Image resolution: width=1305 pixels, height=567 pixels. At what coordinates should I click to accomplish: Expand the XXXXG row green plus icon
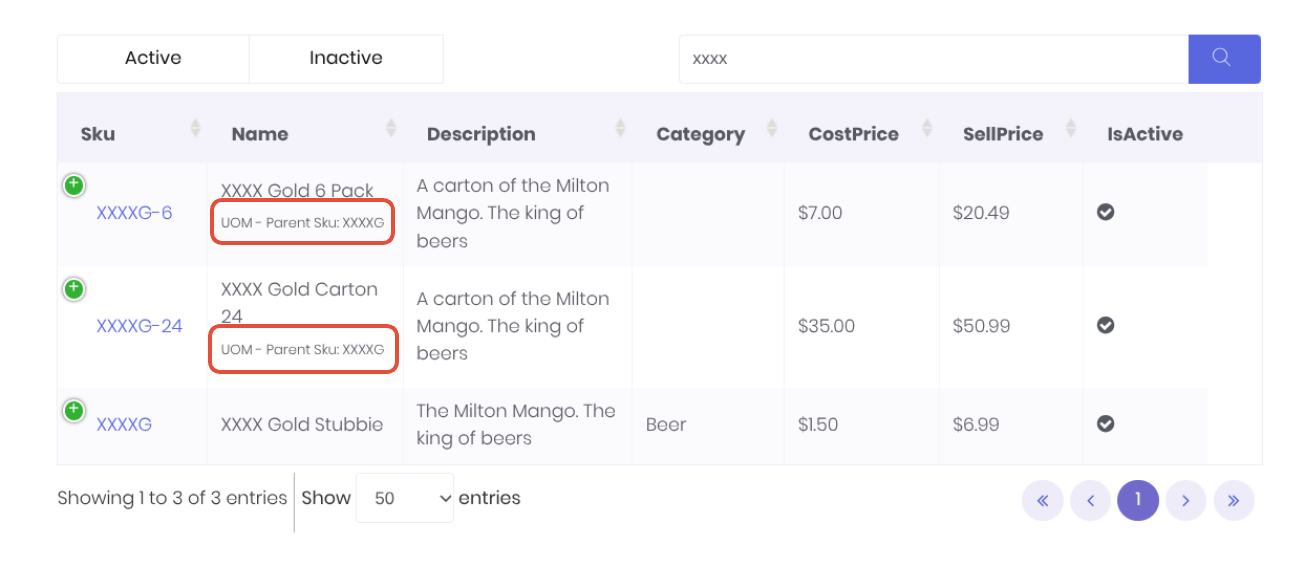click(74, 410)
